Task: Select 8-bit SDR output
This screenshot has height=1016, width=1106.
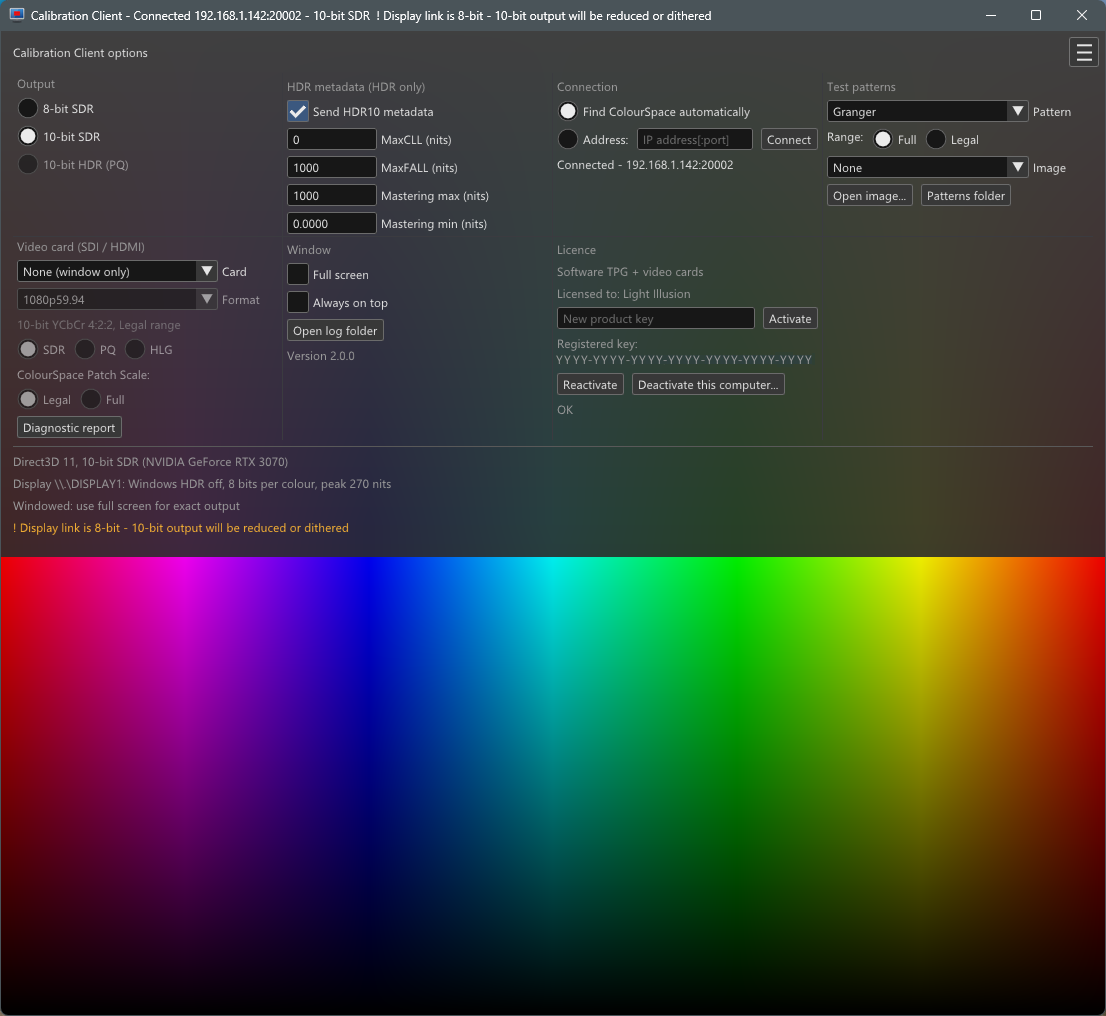Action: pos(28,109)
